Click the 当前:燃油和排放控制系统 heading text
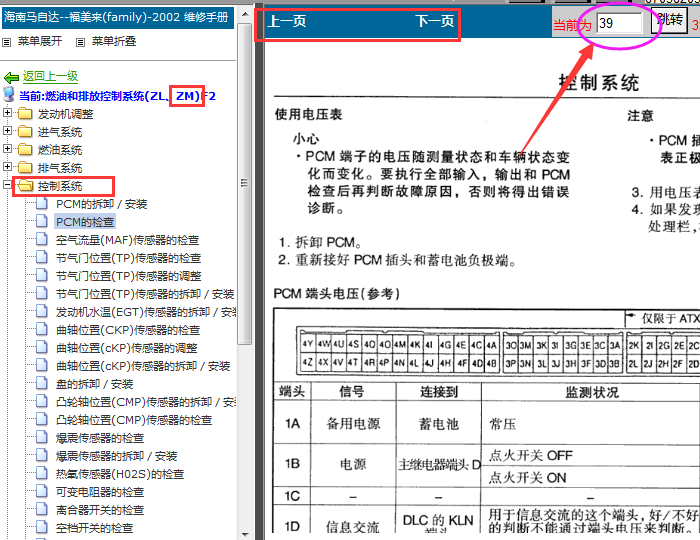Viewport: 700px width, 540px height. coord(117,96)
